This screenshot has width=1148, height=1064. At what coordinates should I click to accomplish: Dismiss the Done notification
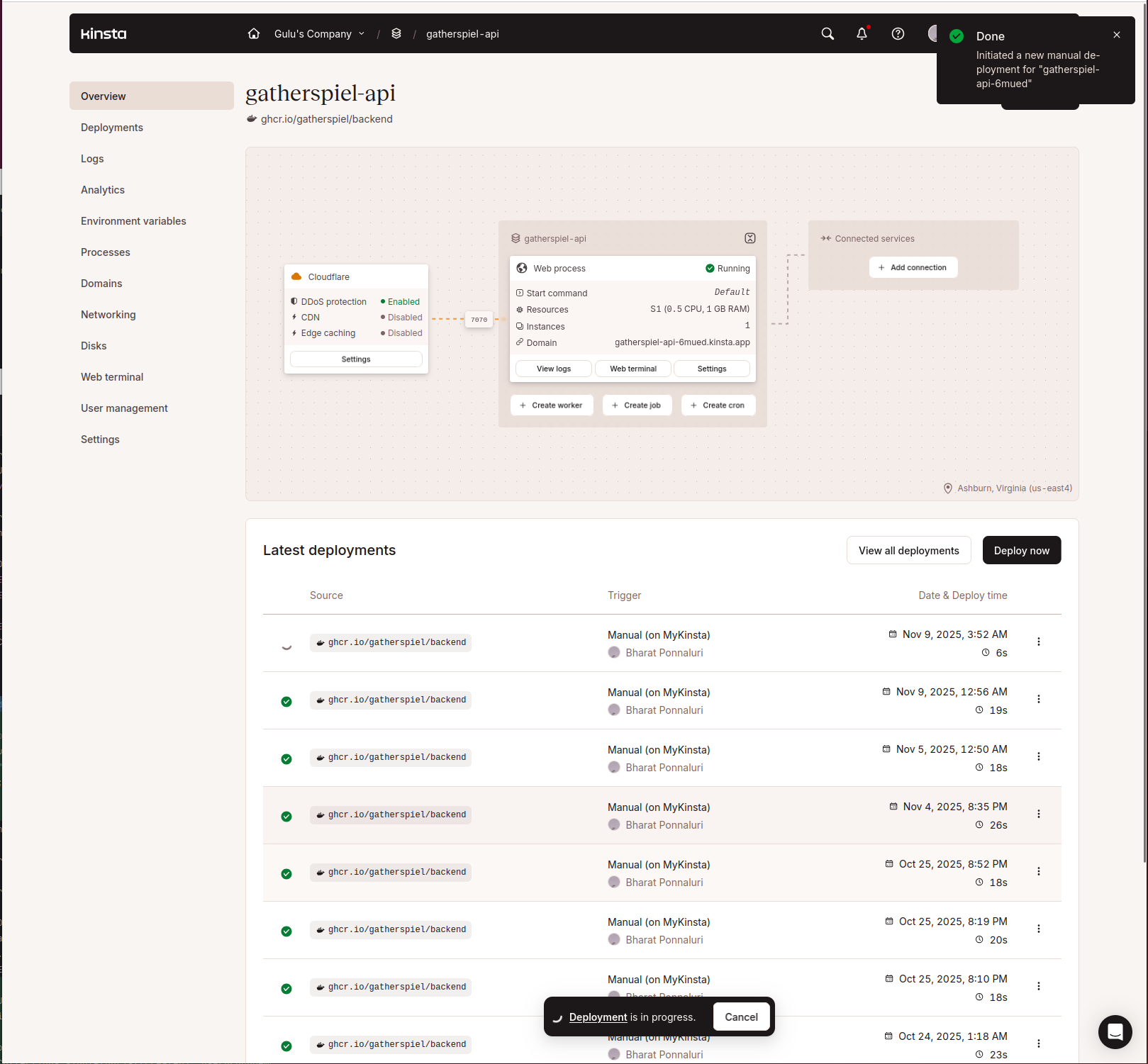1117,35
